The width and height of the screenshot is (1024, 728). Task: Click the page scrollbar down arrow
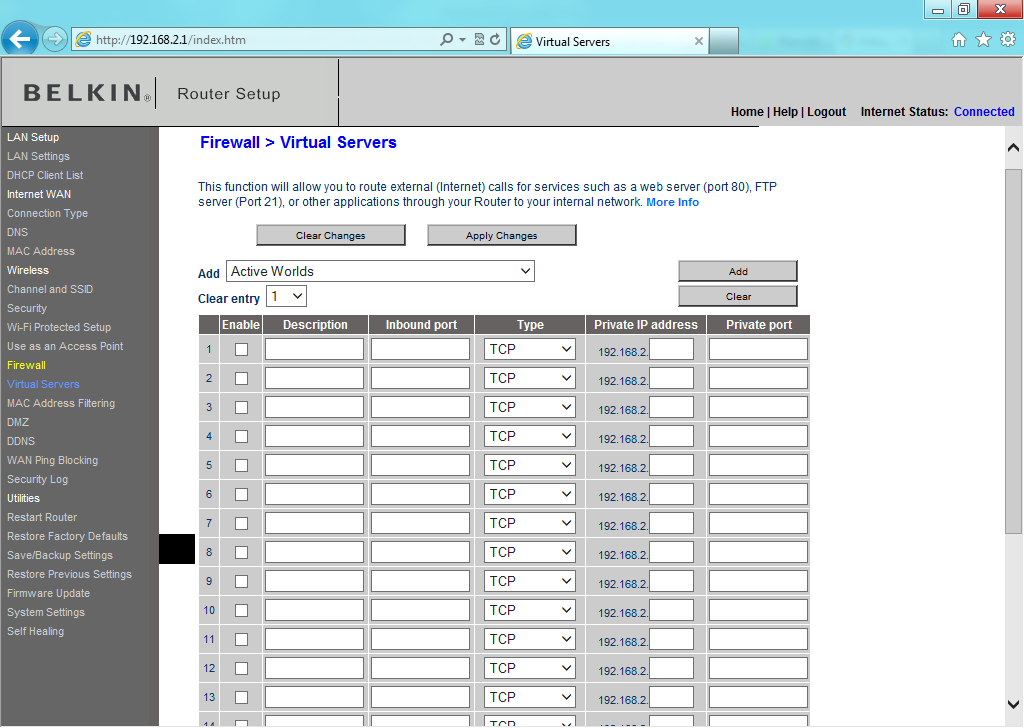tap(1013, 704)
